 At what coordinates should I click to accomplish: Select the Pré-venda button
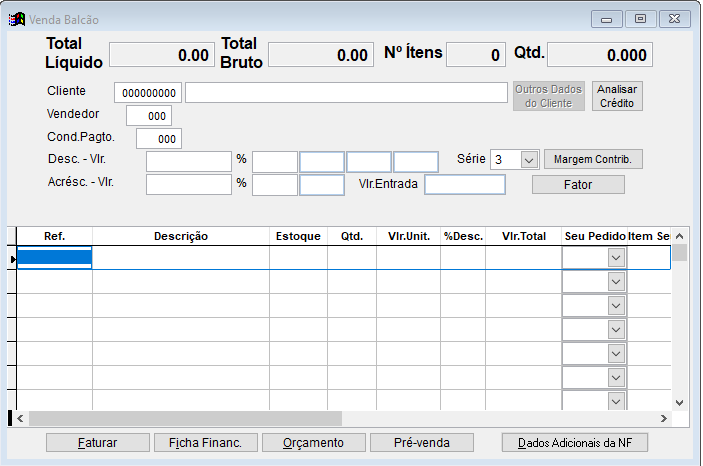(x=422, y=443)
